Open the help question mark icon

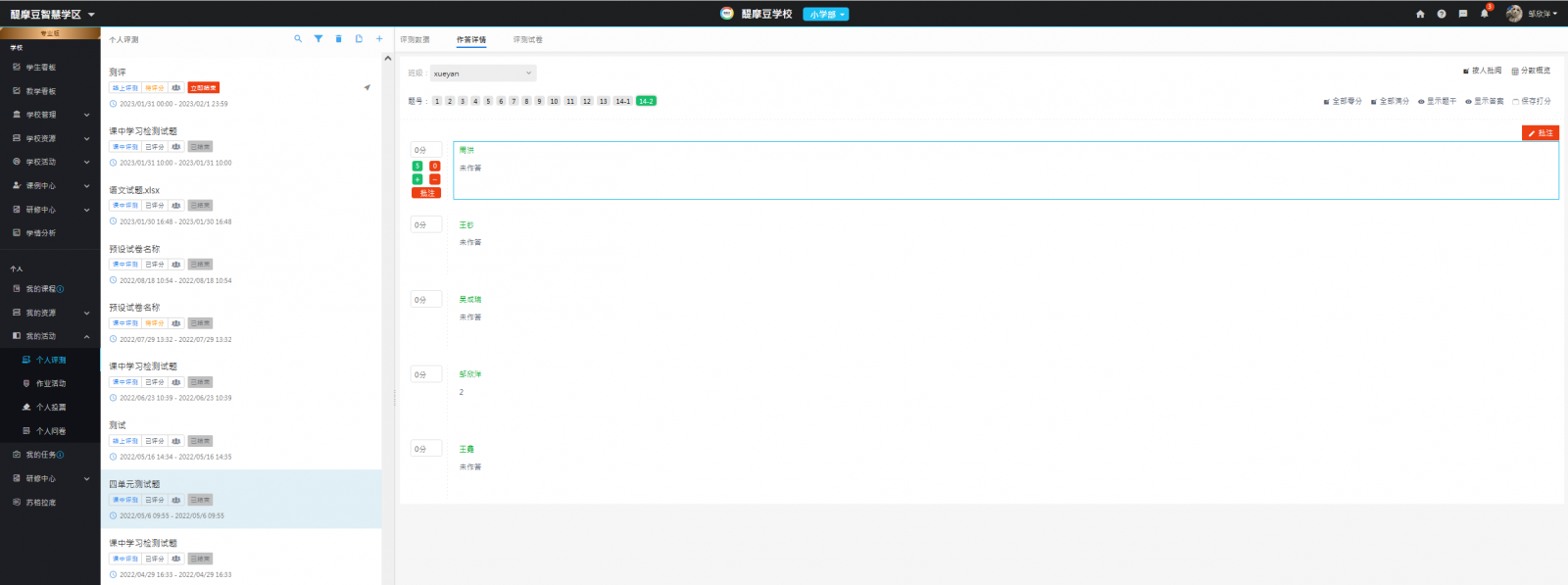(x=1442, y=14)
